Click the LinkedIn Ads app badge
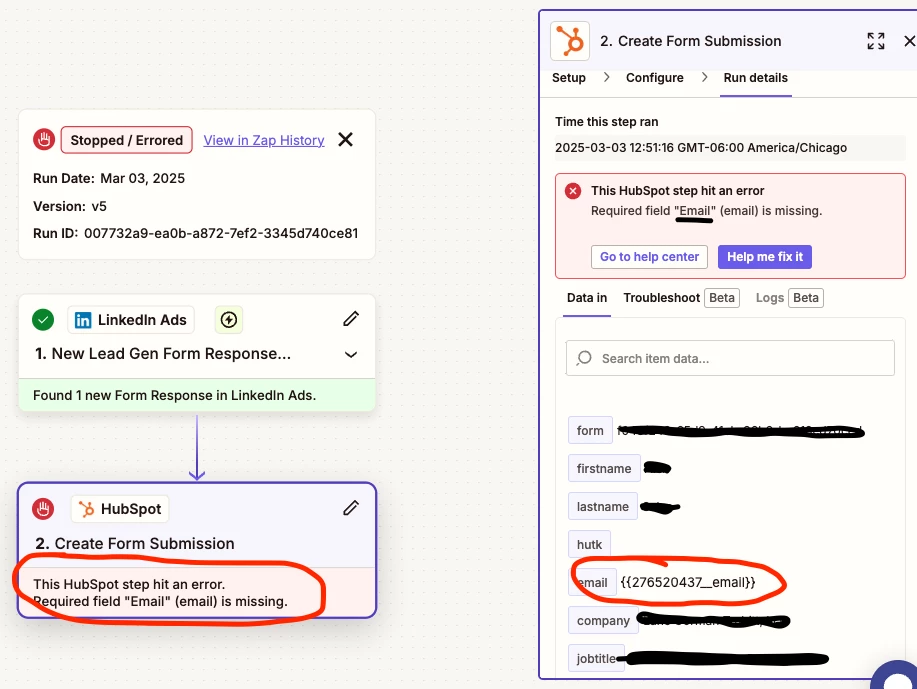Viewport: 917px width, 689px height. [x=131, y=320]
